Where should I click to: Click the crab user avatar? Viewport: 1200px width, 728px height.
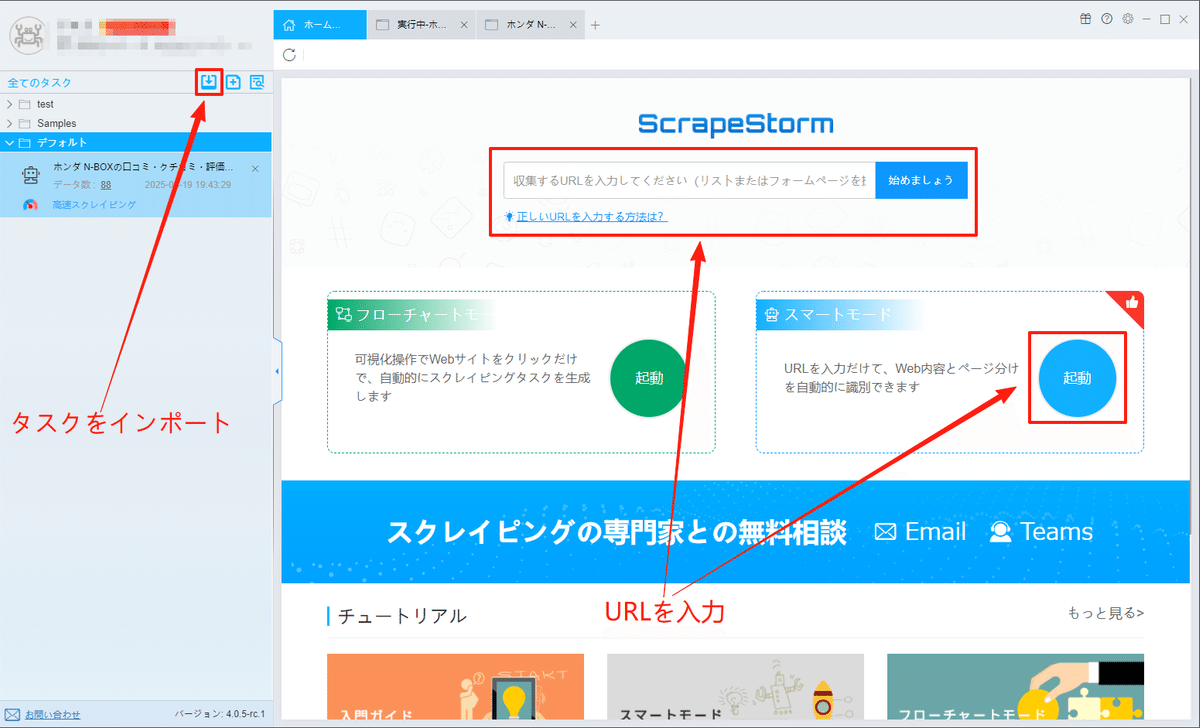click(28, 35)
